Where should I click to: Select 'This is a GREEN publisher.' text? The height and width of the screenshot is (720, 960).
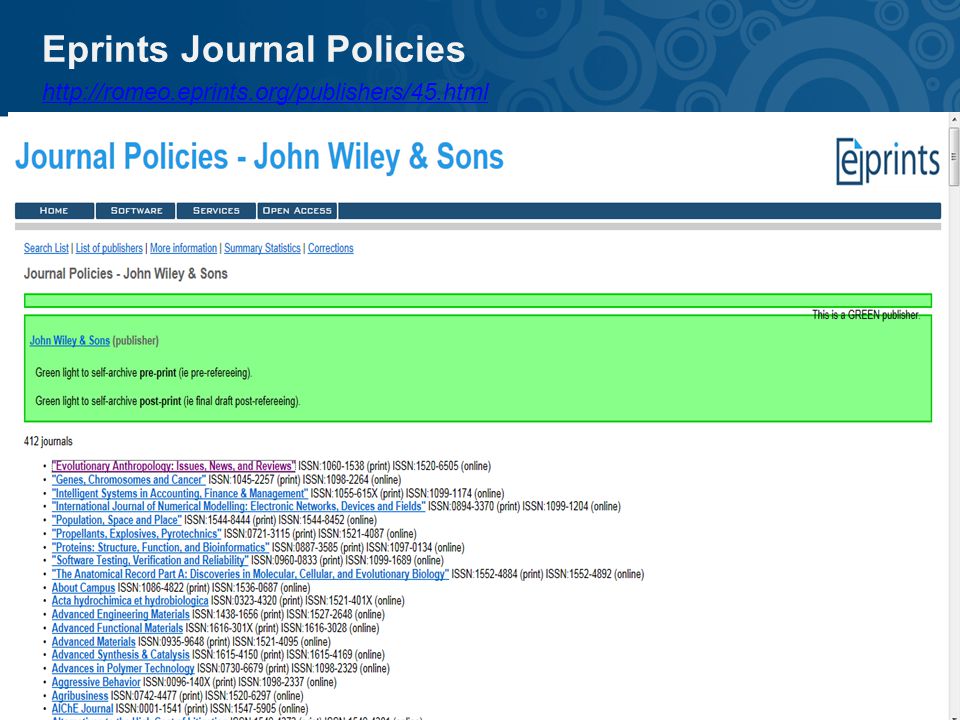click(x=866, y=315)
